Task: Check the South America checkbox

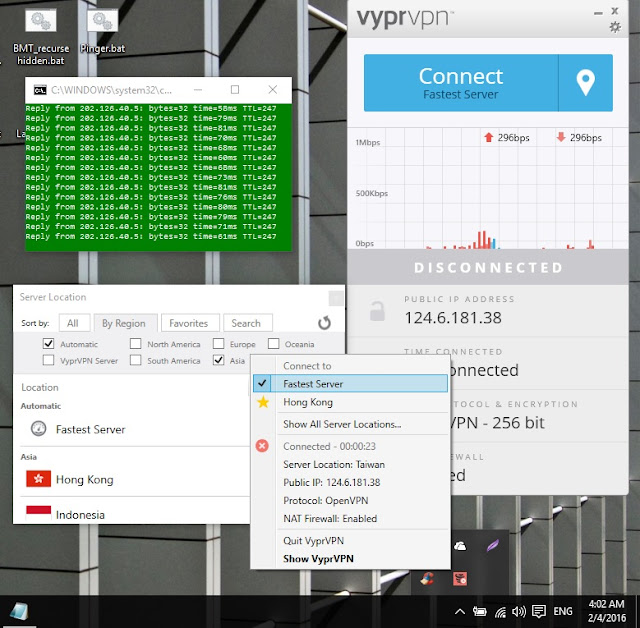Action: point(136,360)
